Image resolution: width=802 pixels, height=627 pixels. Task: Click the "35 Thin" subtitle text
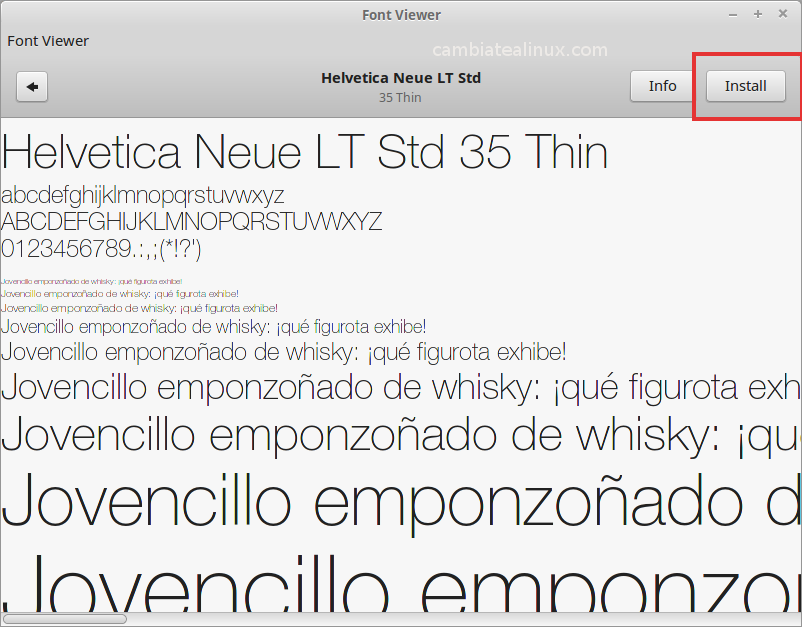(x=400, y=97)
